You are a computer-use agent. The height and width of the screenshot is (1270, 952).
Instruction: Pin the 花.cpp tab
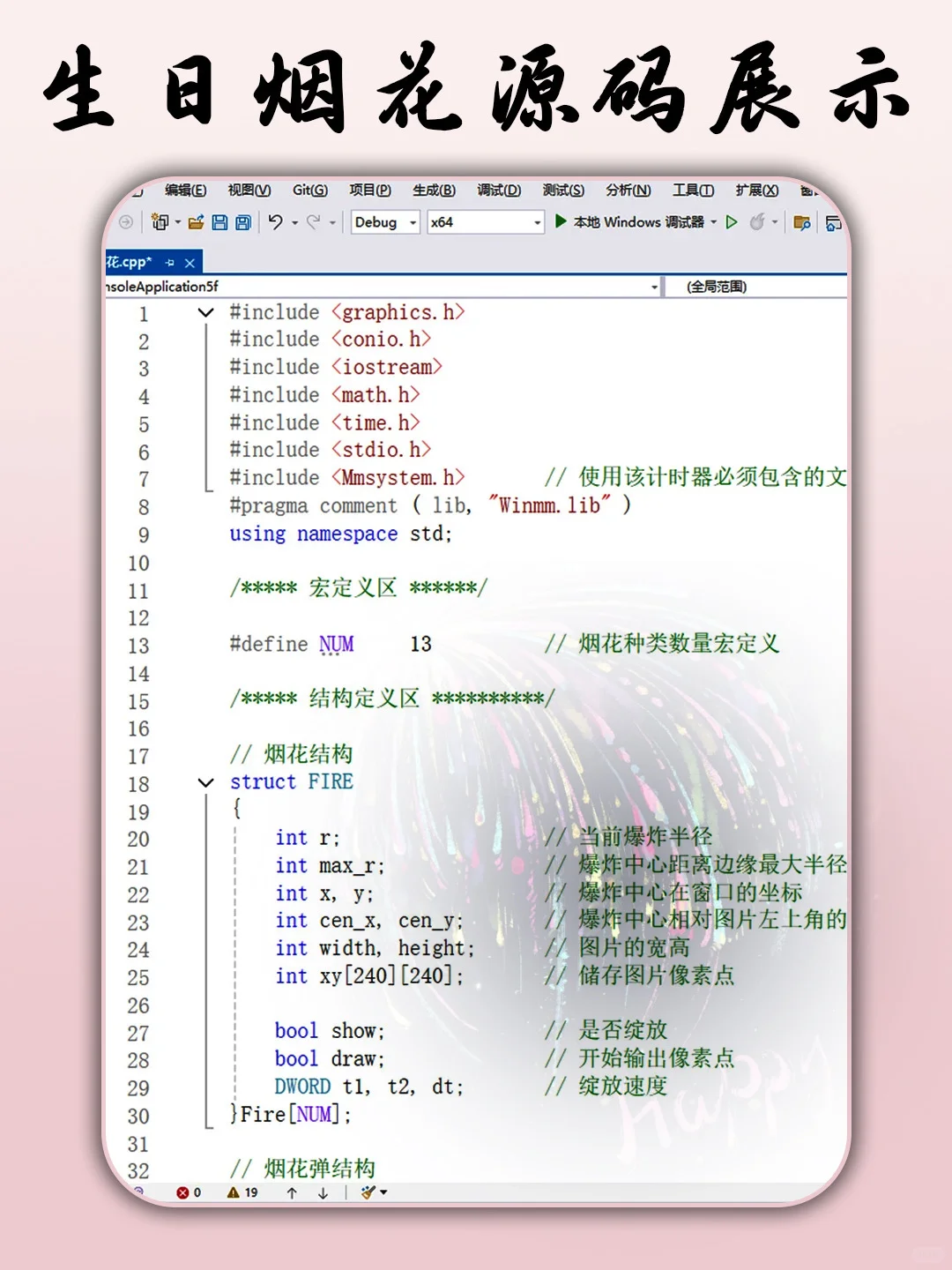point(169,263)
